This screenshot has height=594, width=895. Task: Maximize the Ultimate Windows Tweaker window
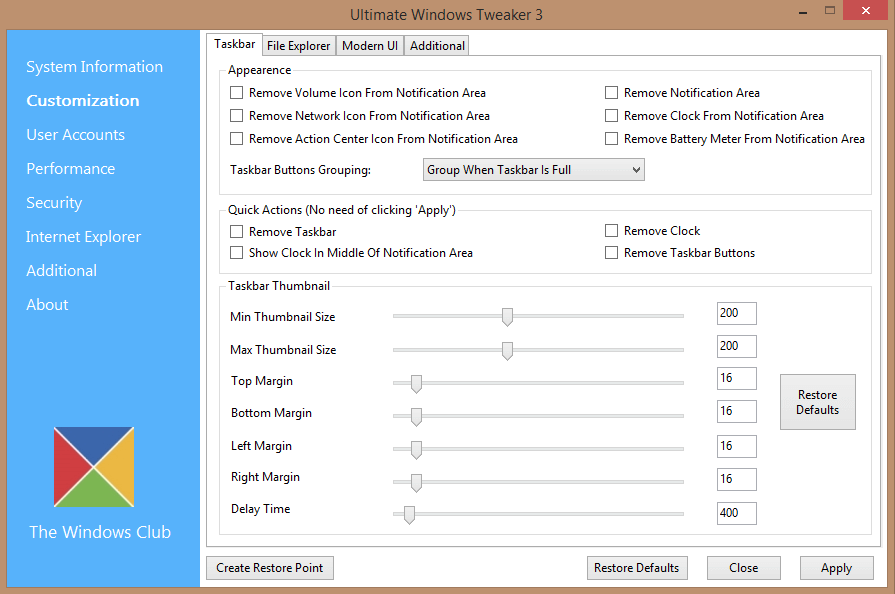click(x=830, y=10)
